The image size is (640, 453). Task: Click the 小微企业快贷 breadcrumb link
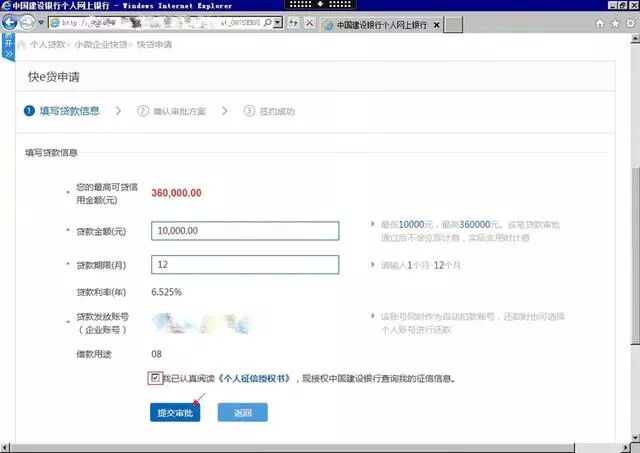pyautogui.click(x=100, y=44)
